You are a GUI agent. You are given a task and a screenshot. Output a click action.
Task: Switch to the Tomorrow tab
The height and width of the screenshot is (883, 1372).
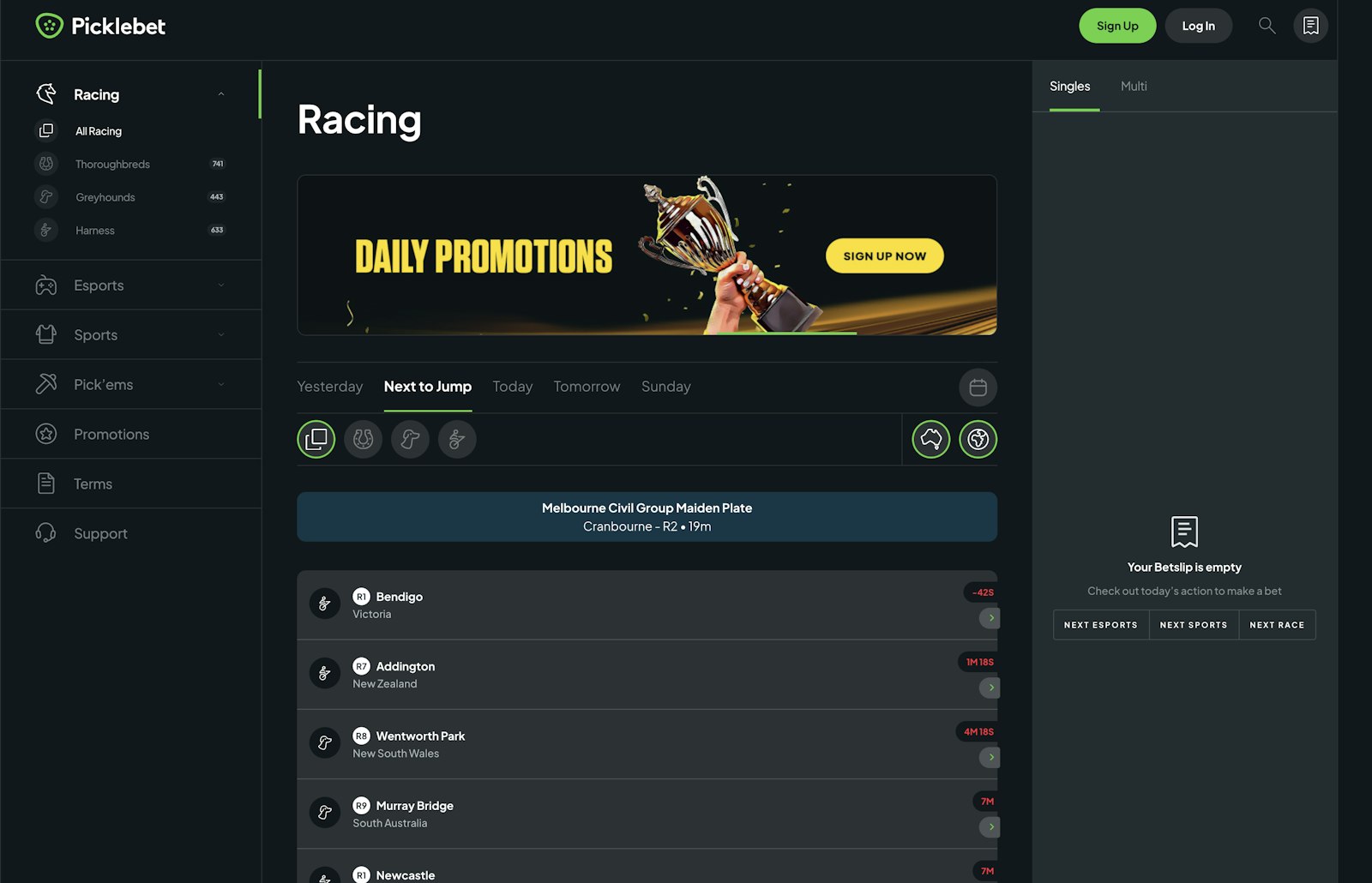tap(587, 387)
